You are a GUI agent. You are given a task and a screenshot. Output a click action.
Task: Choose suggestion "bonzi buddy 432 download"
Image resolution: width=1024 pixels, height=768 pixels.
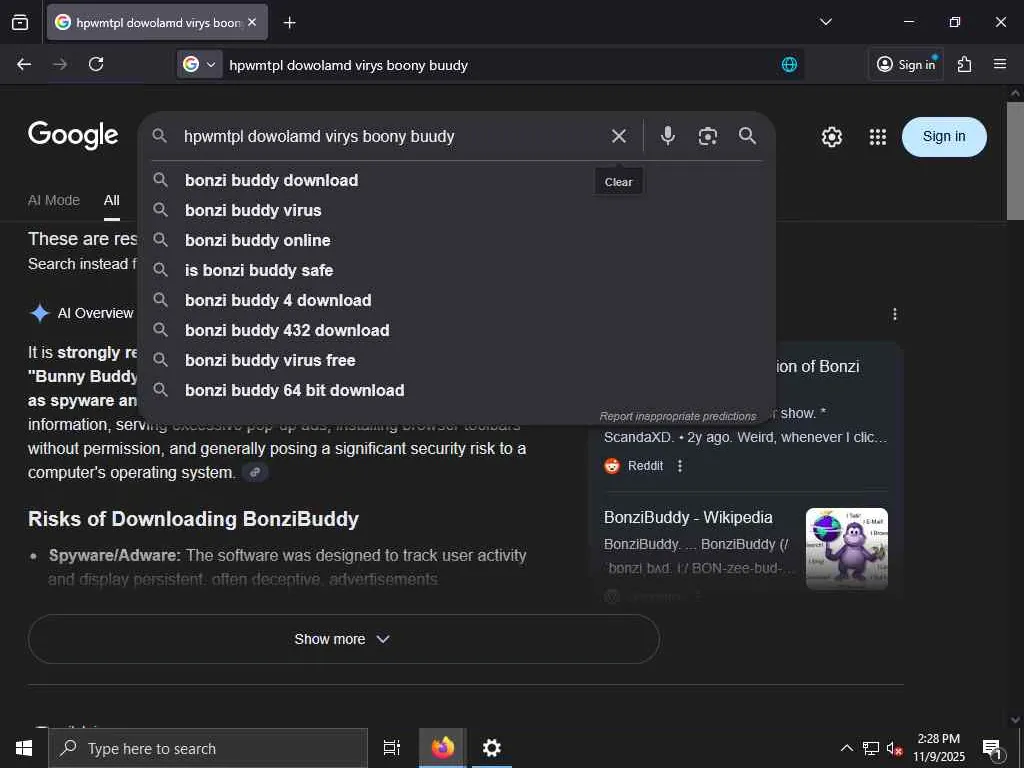point(457,330)
